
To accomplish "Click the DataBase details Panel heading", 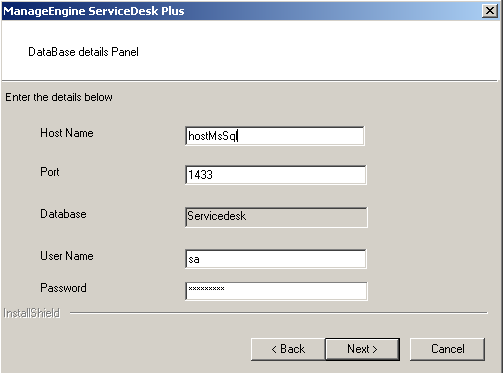I will [x=83, y=52].
